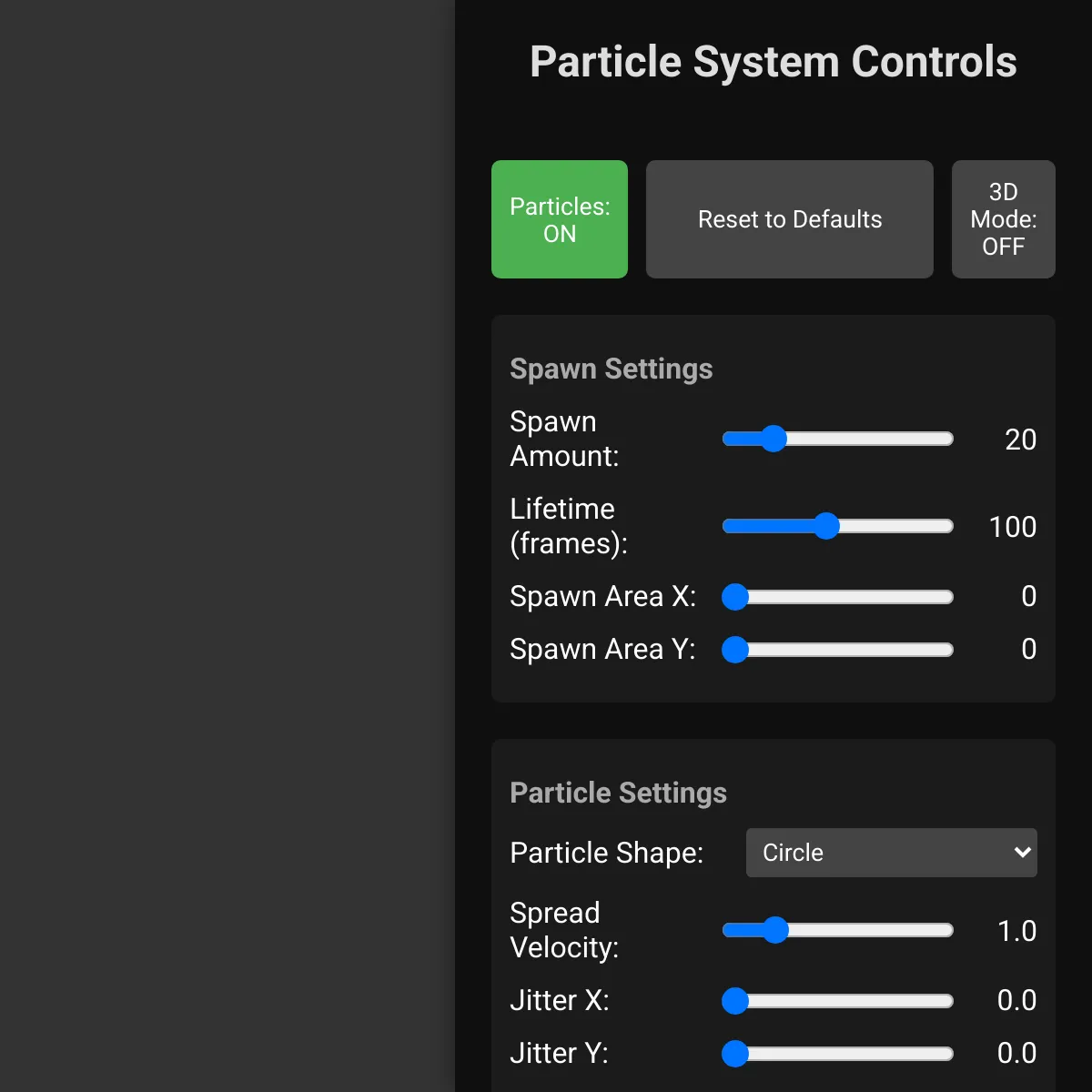Click the Particle Shape dropdown chevron

click(x=1021, y=853)
